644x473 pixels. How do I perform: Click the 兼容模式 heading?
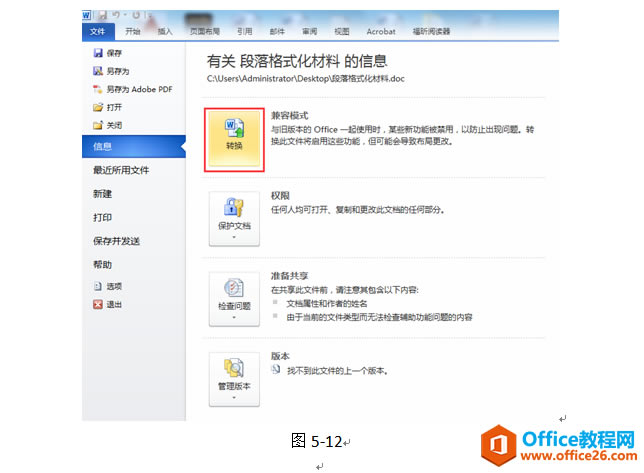coord(290,115)
